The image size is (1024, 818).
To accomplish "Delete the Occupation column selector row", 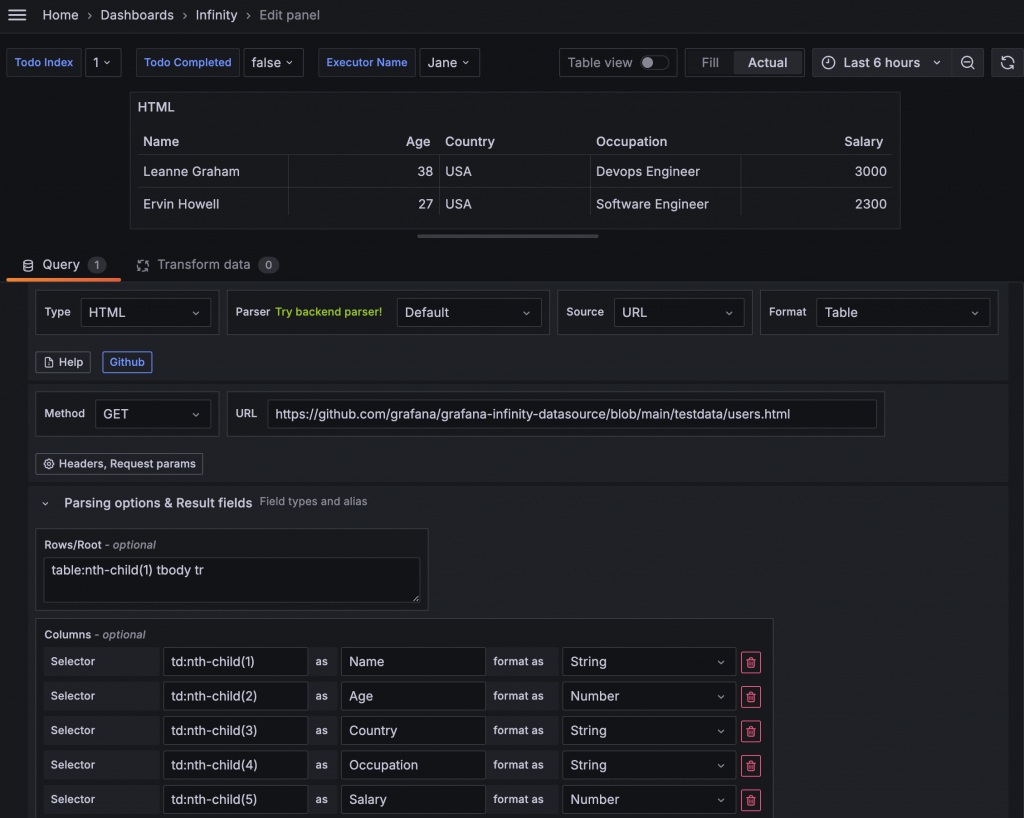I will [750, 765].
